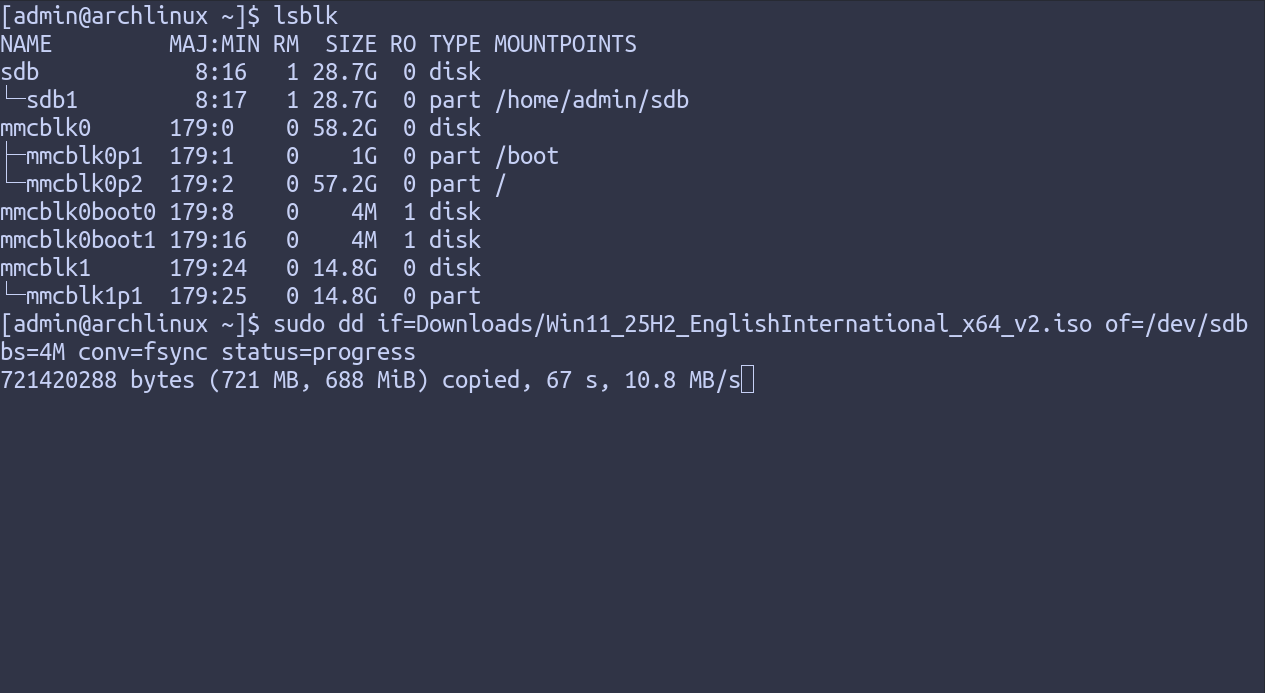1265x693 pixels.
Task: Click the mmcblk1p1 partition entry
Action: (84, 296)
